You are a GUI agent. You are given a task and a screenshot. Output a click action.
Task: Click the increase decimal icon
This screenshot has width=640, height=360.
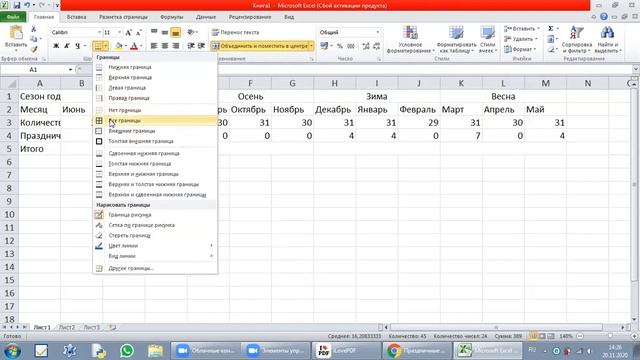[366, 46]
